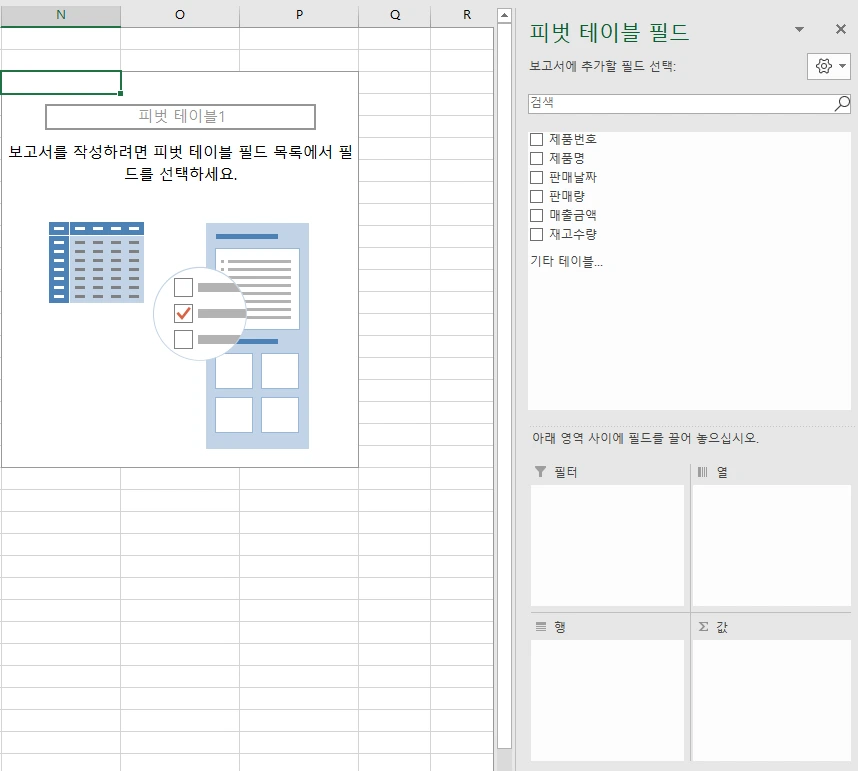Click the 필터 funnel icon in the areas section
Viewport: 858px width, 771px height.
click(x=541, y=471)
